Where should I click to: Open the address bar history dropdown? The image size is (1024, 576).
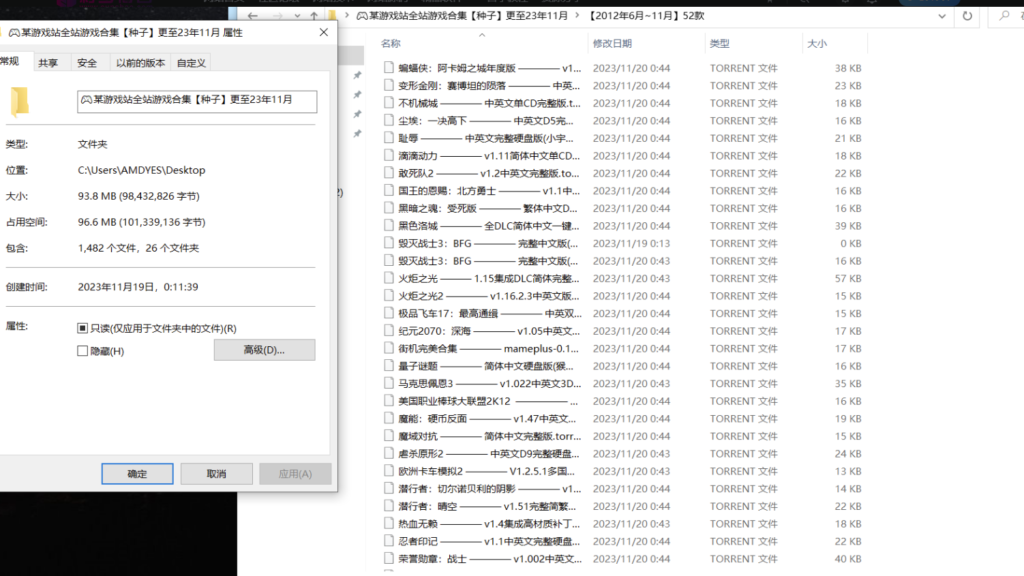(x=942, y=16)
